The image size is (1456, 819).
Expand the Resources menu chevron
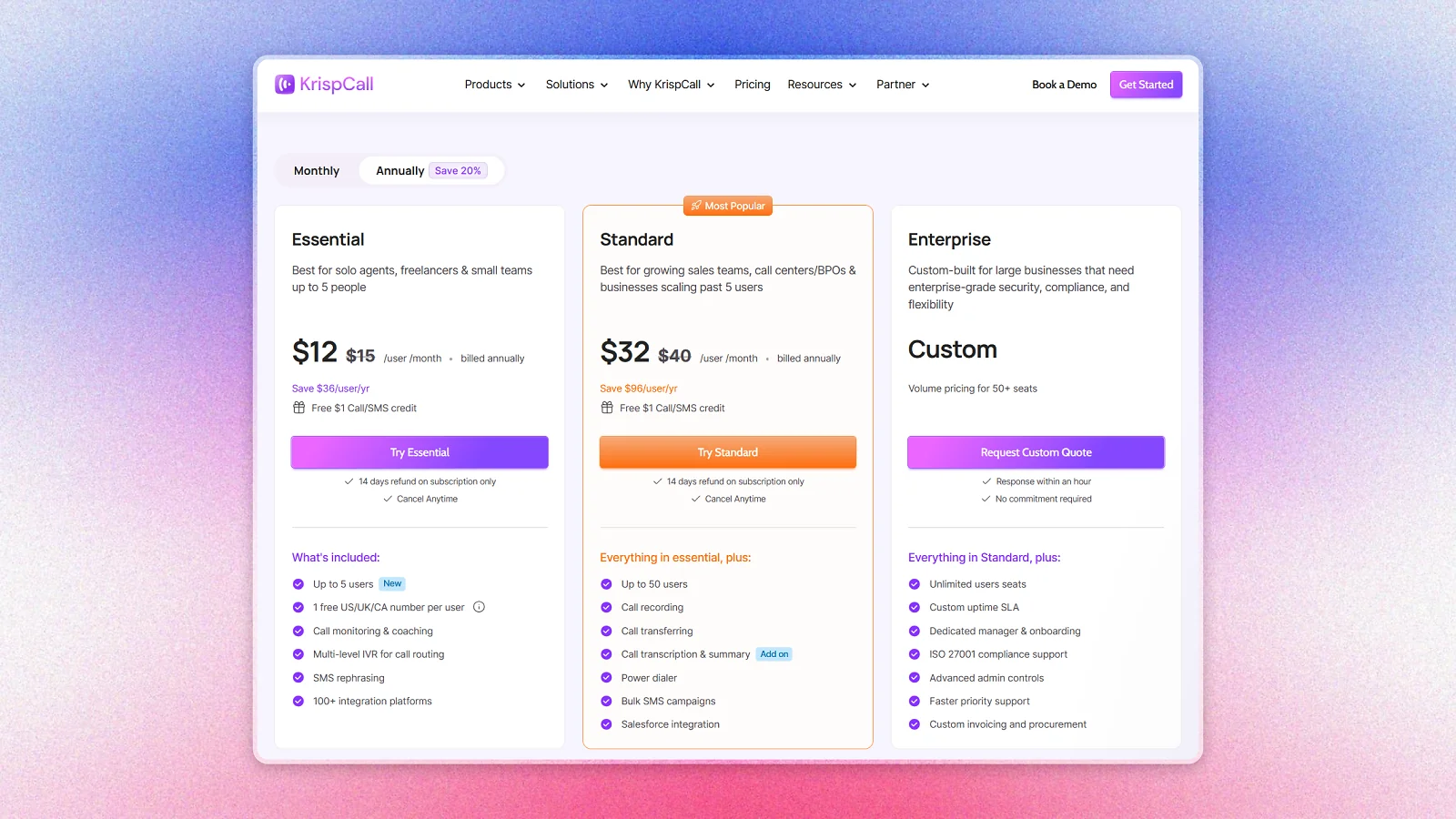(853, 86)
